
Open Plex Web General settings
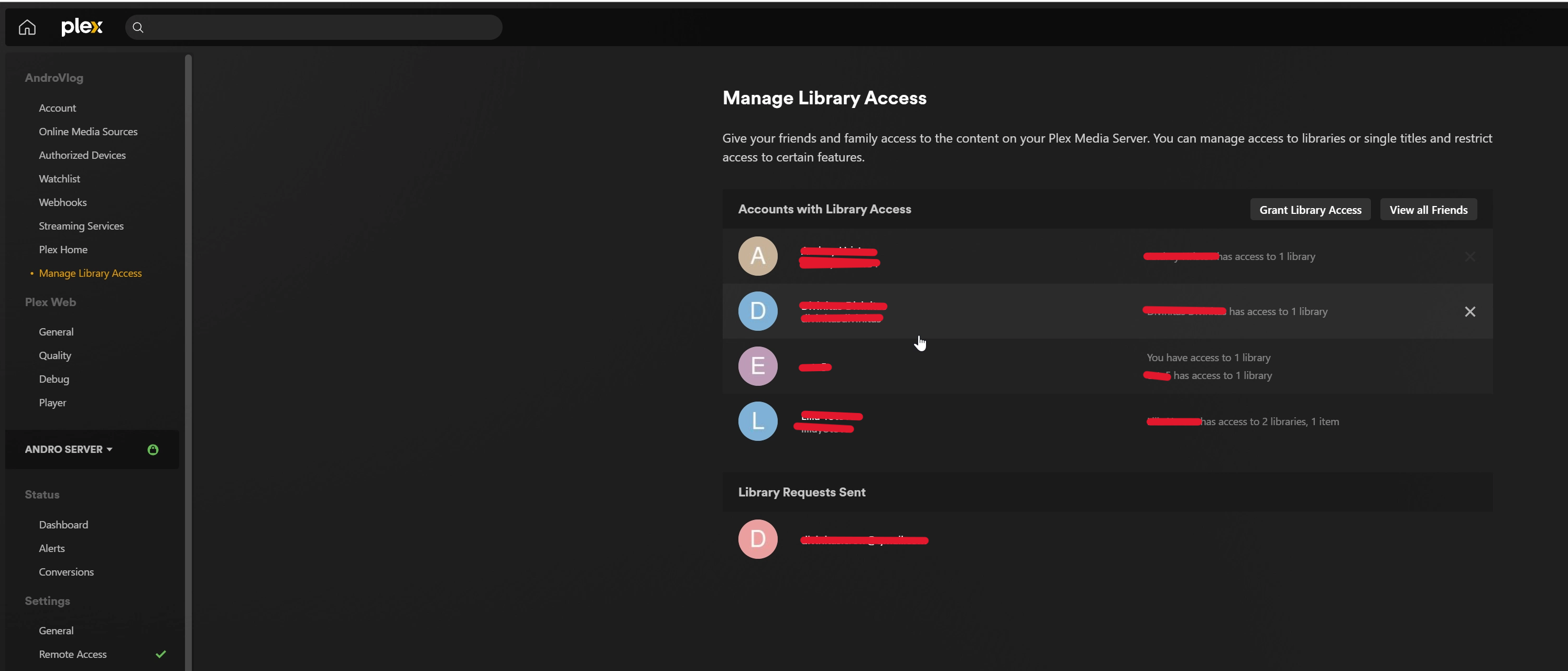pyautogui.click(x=56, y=332)
